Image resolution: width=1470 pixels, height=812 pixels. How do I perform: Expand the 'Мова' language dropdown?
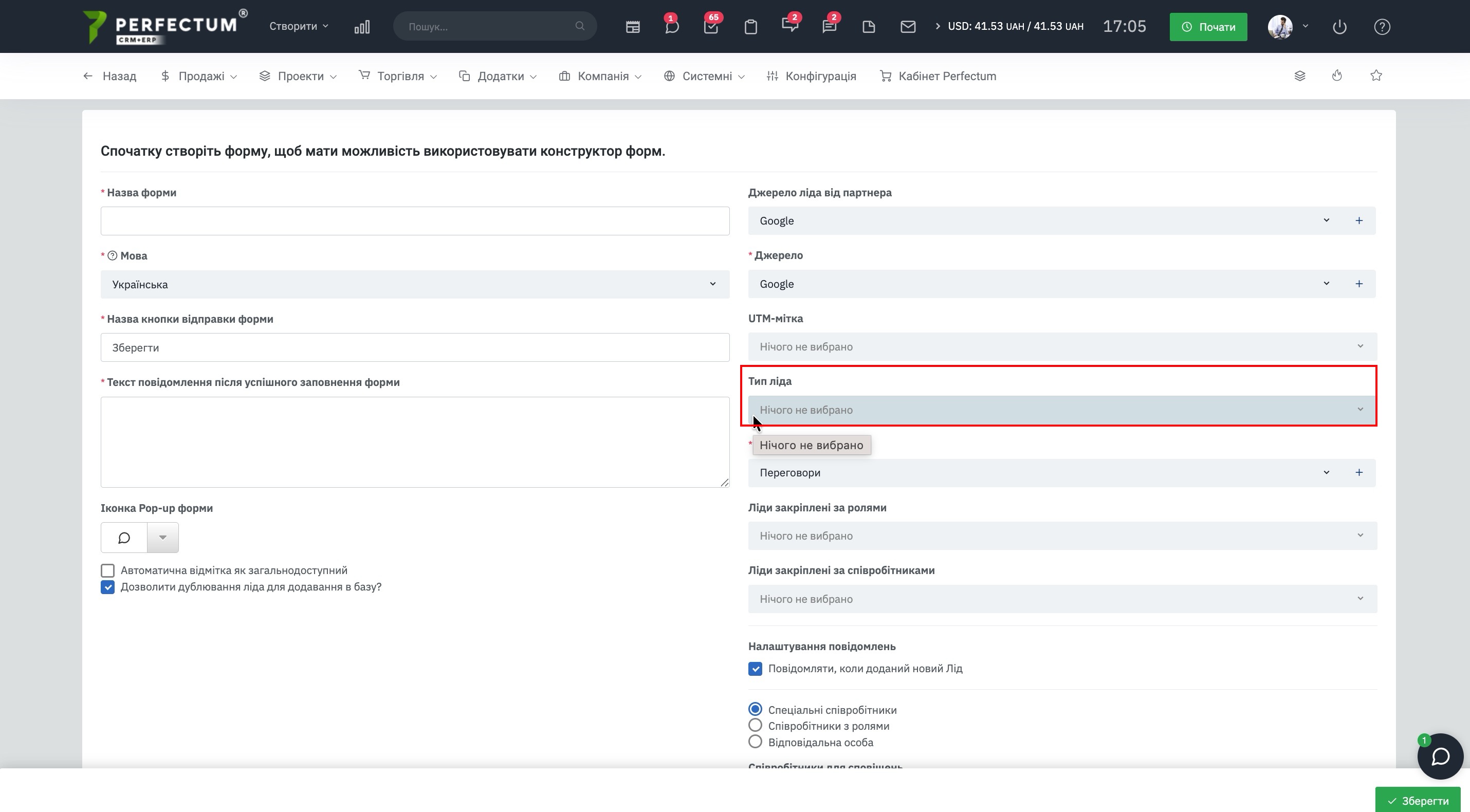click(x=415, y=284)
